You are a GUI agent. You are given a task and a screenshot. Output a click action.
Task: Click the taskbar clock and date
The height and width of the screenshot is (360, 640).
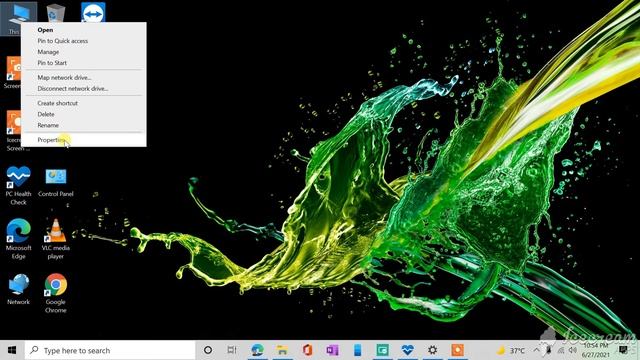click(x=596, y=350)
